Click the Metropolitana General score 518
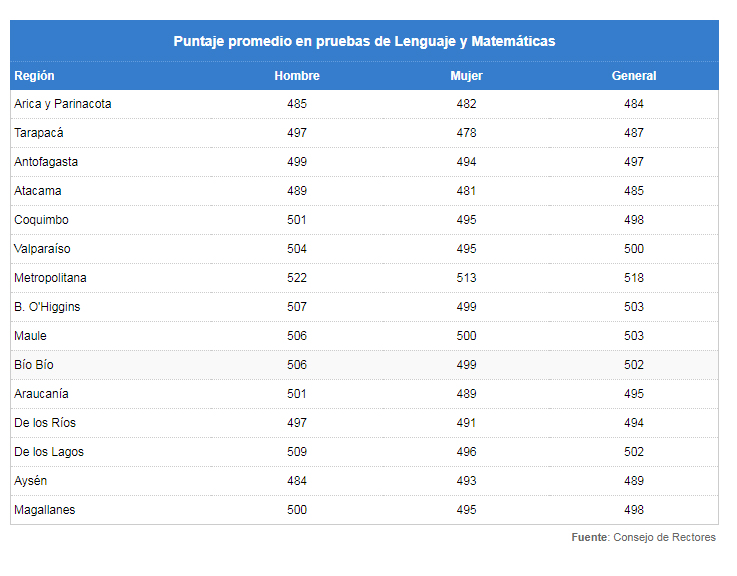Screen dimensions: 737x576 tap(634, 278)
